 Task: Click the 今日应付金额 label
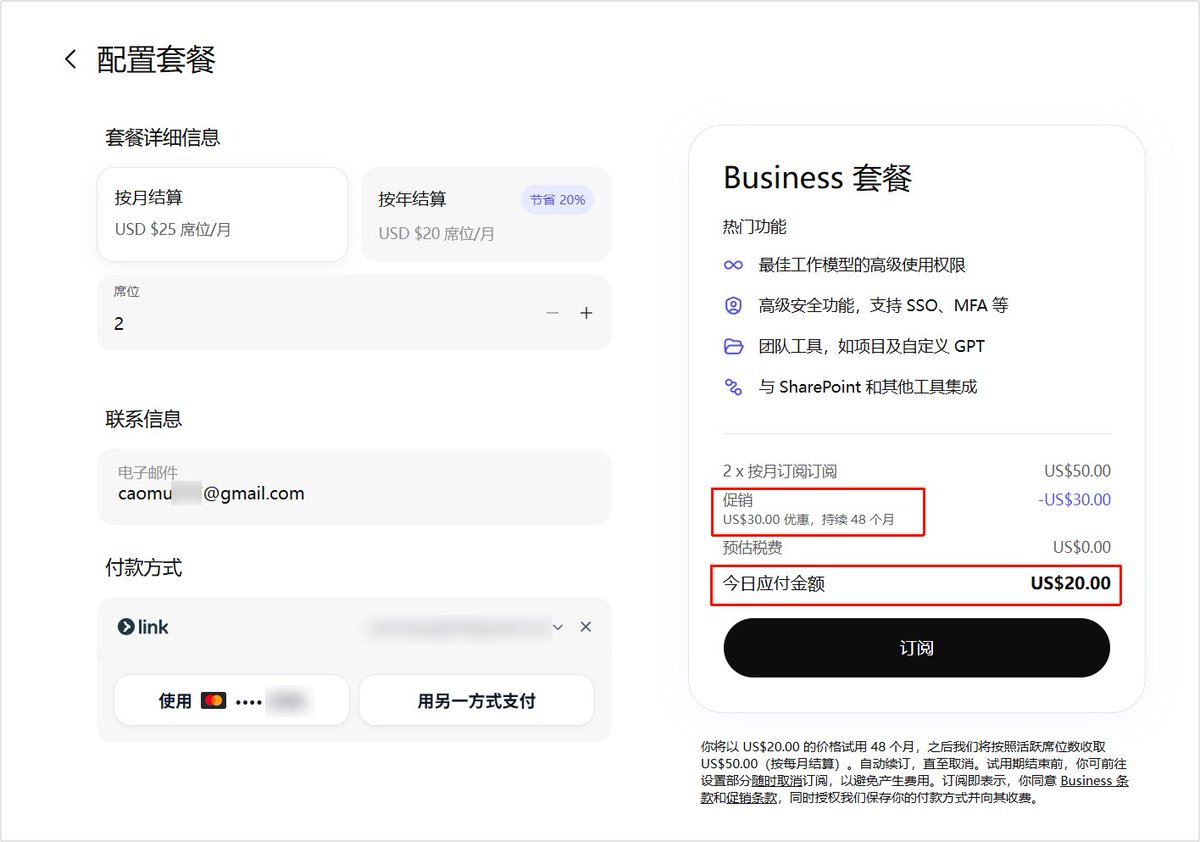[774, 584]
